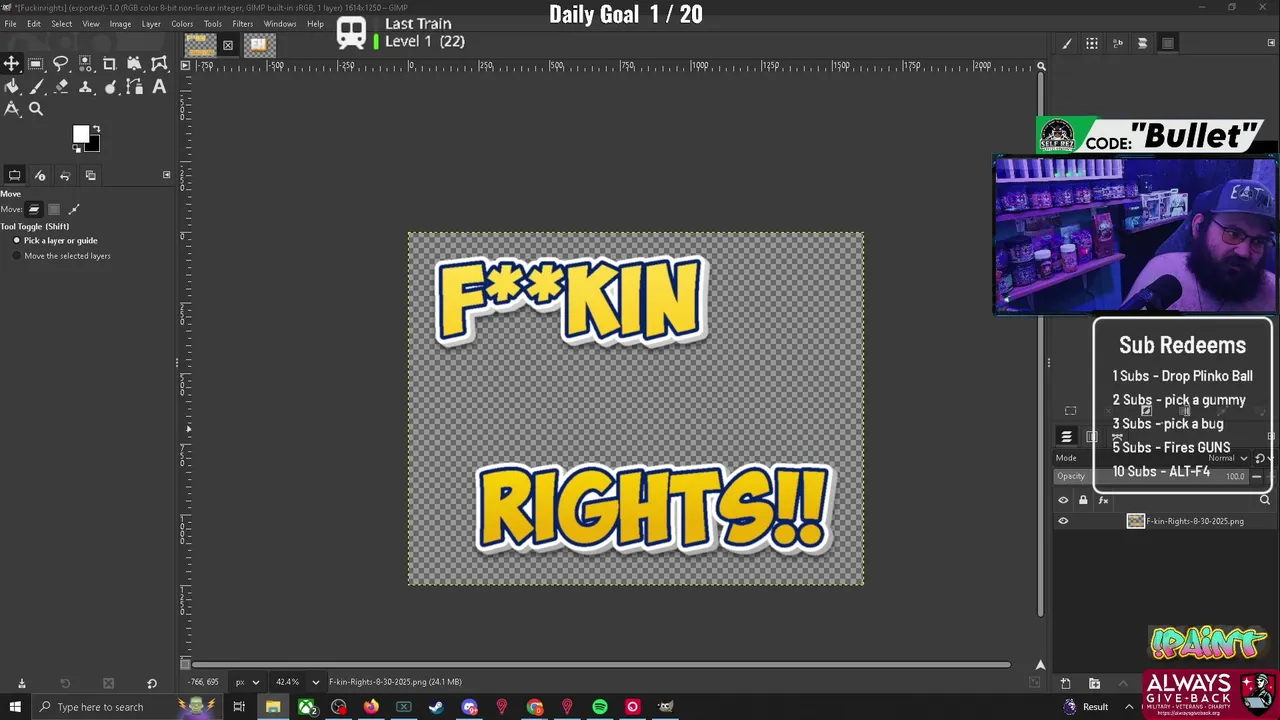Select the Unified Transform tool
Image resolution: width=1280 pixels, height=720 pixels.
pyautogui.click(x=134, y=64)
